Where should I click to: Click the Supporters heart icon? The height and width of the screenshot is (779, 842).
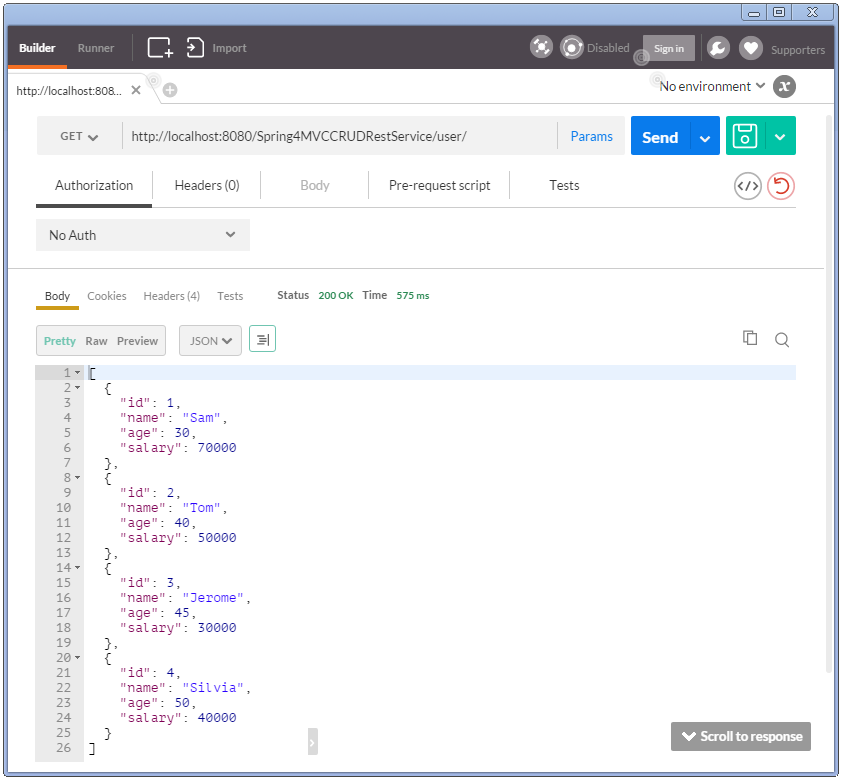pos(751,47)
